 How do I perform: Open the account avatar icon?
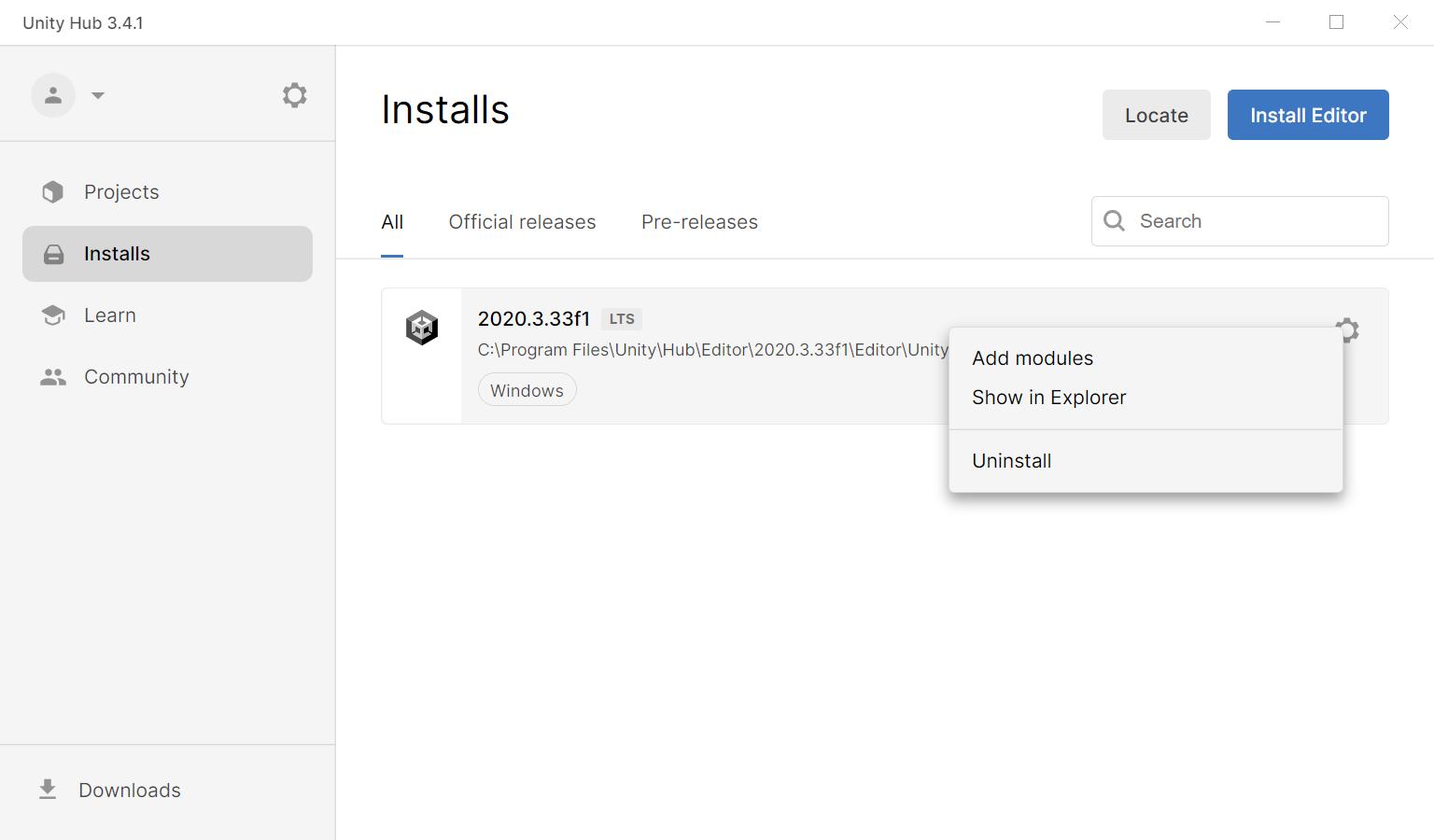[x=53, y=95]
